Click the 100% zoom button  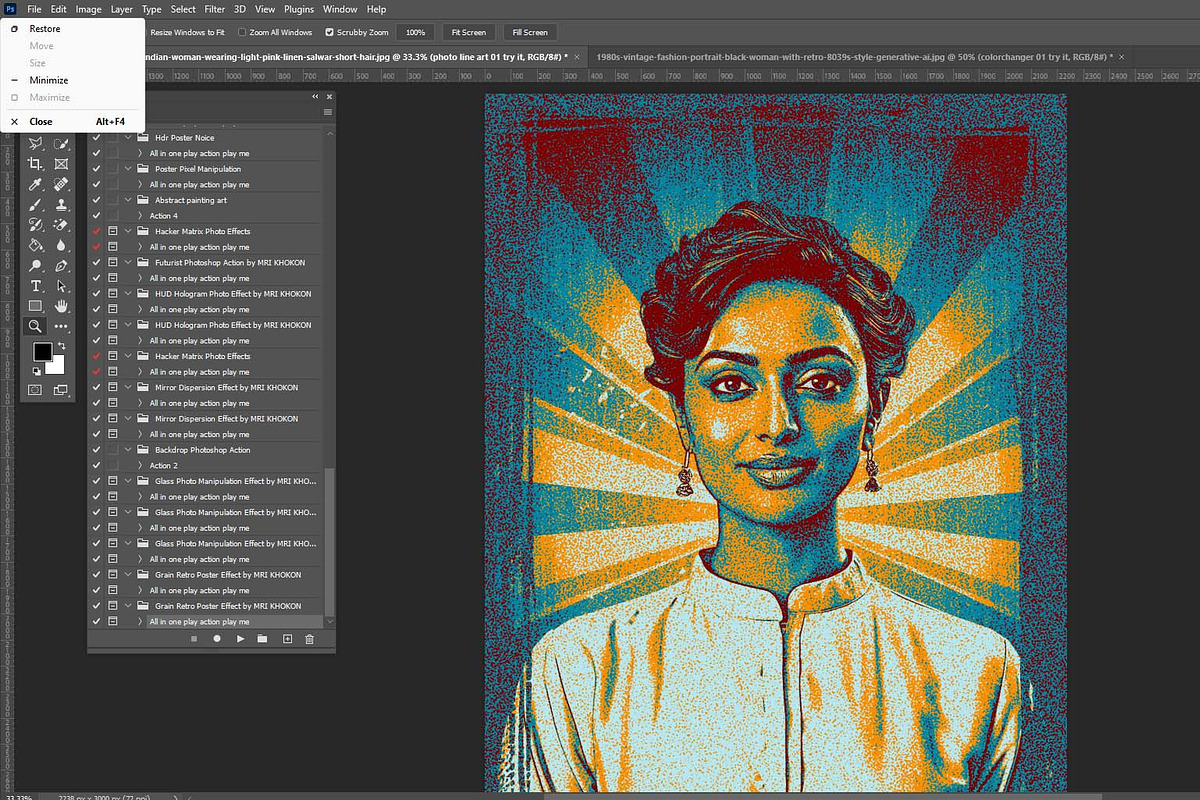click(416, 32)
